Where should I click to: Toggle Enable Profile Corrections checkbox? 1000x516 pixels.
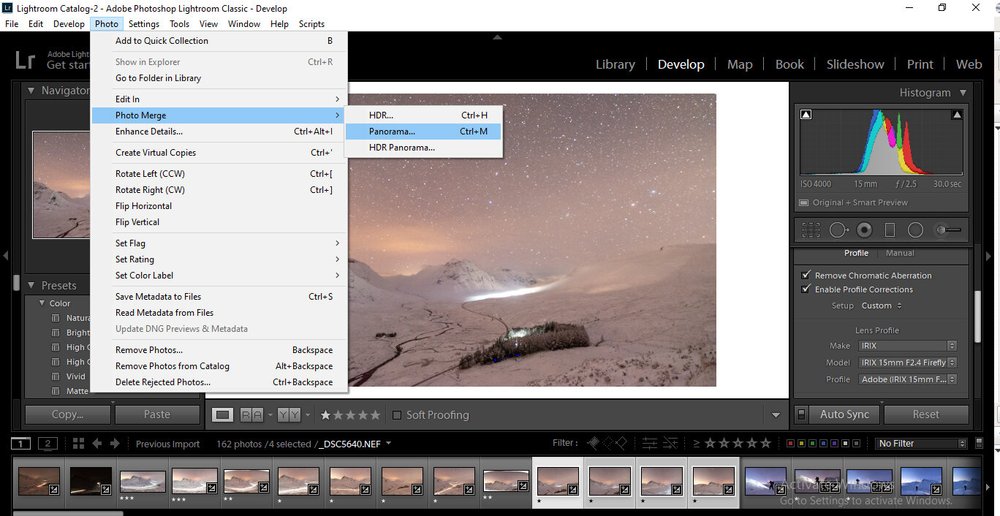(806, 290)
